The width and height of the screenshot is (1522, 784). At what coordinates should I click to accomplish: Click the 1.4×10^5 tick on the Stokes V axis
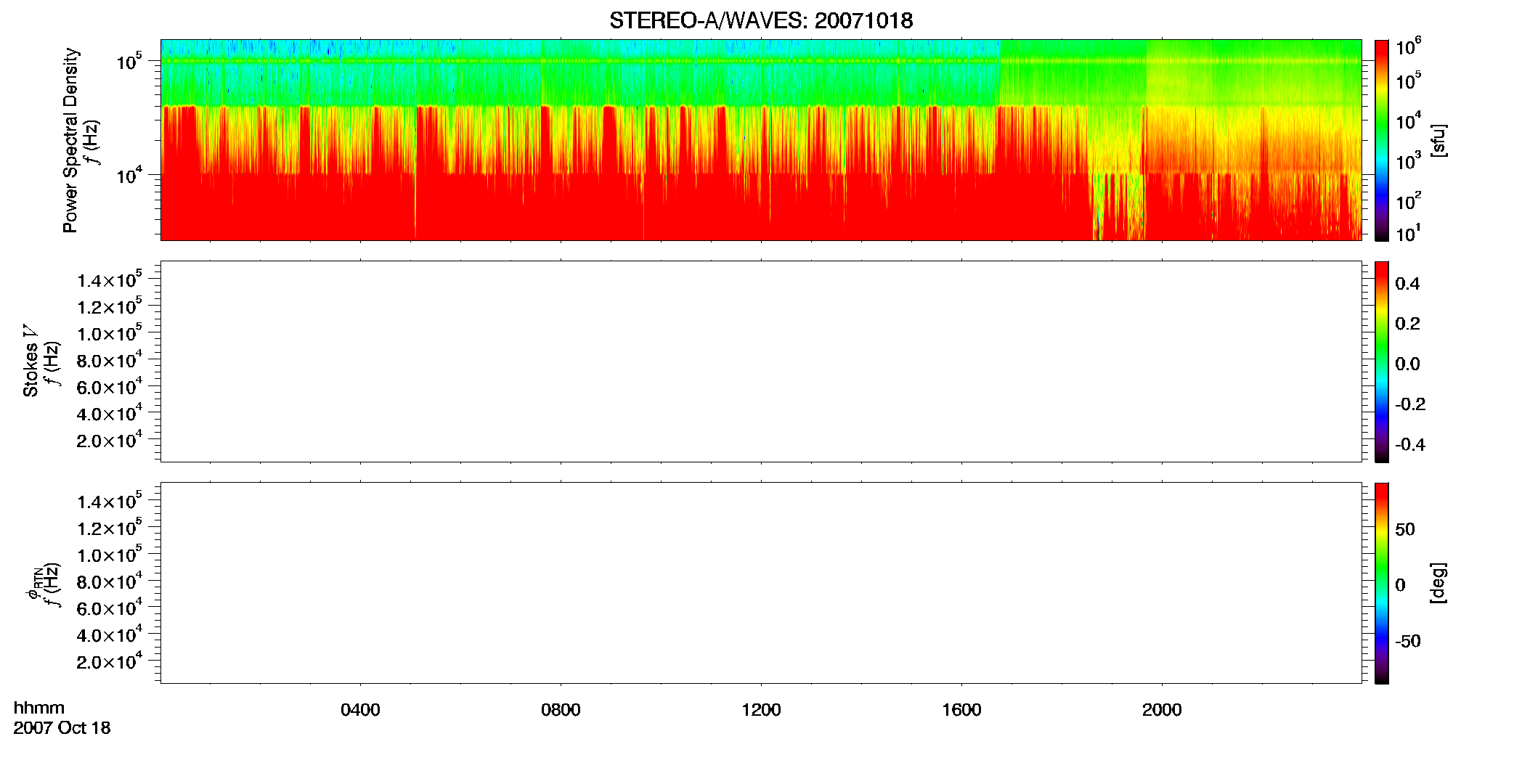pos(109,279)
